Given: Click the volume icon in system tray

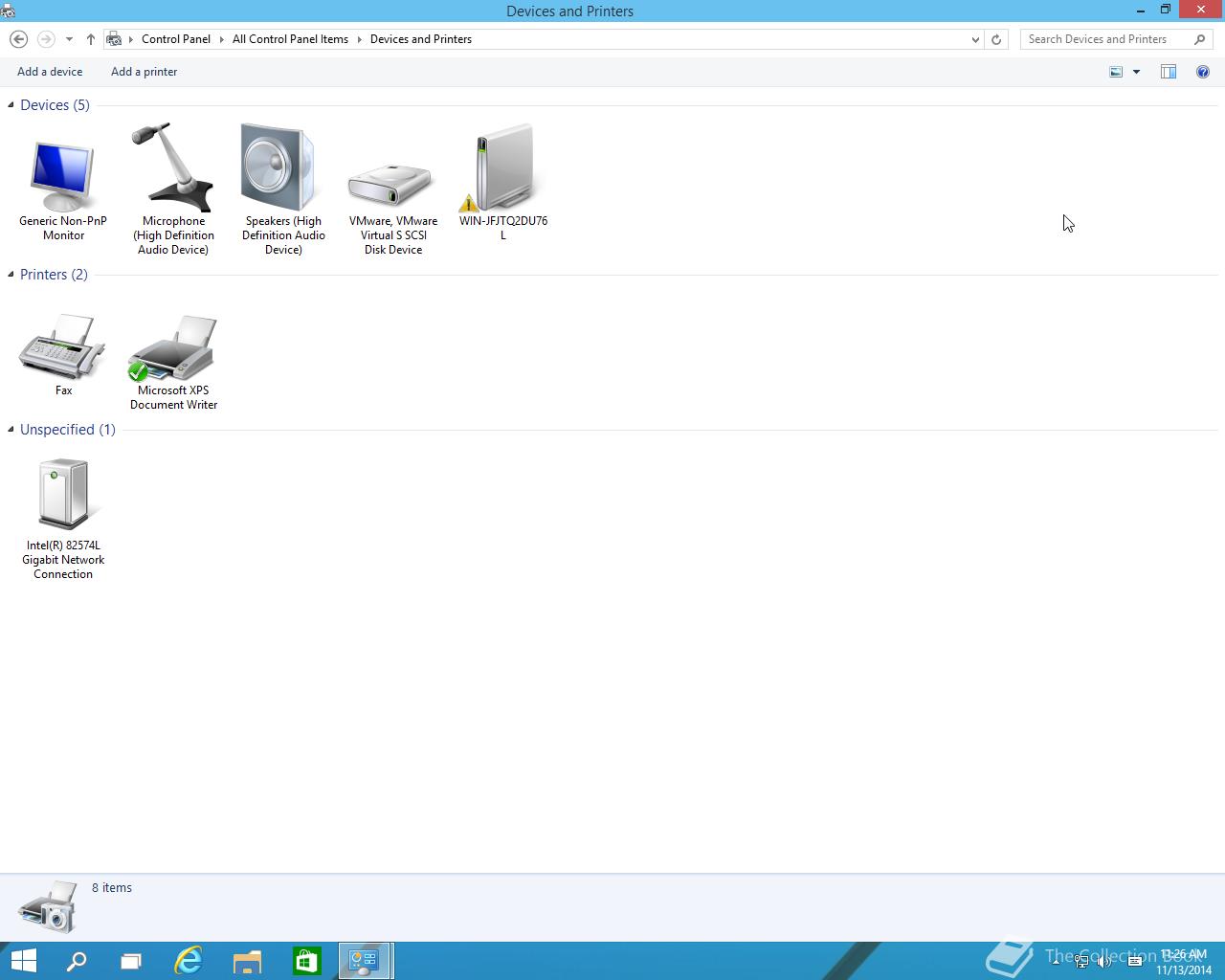Looking at the screenshot, I should pos(1104,962).
